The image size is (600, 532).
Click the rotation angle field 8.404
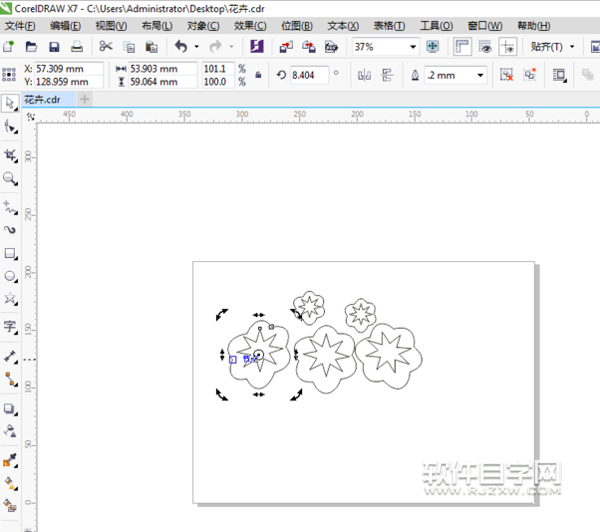308,75
